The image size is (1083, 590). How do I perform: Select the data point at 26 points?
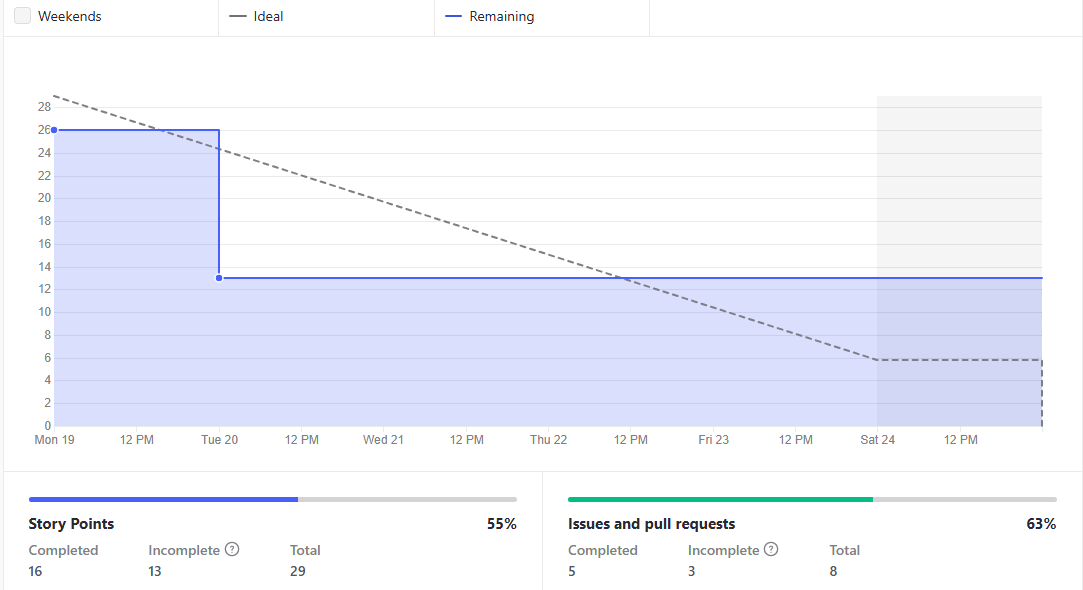tap(54, 130)
